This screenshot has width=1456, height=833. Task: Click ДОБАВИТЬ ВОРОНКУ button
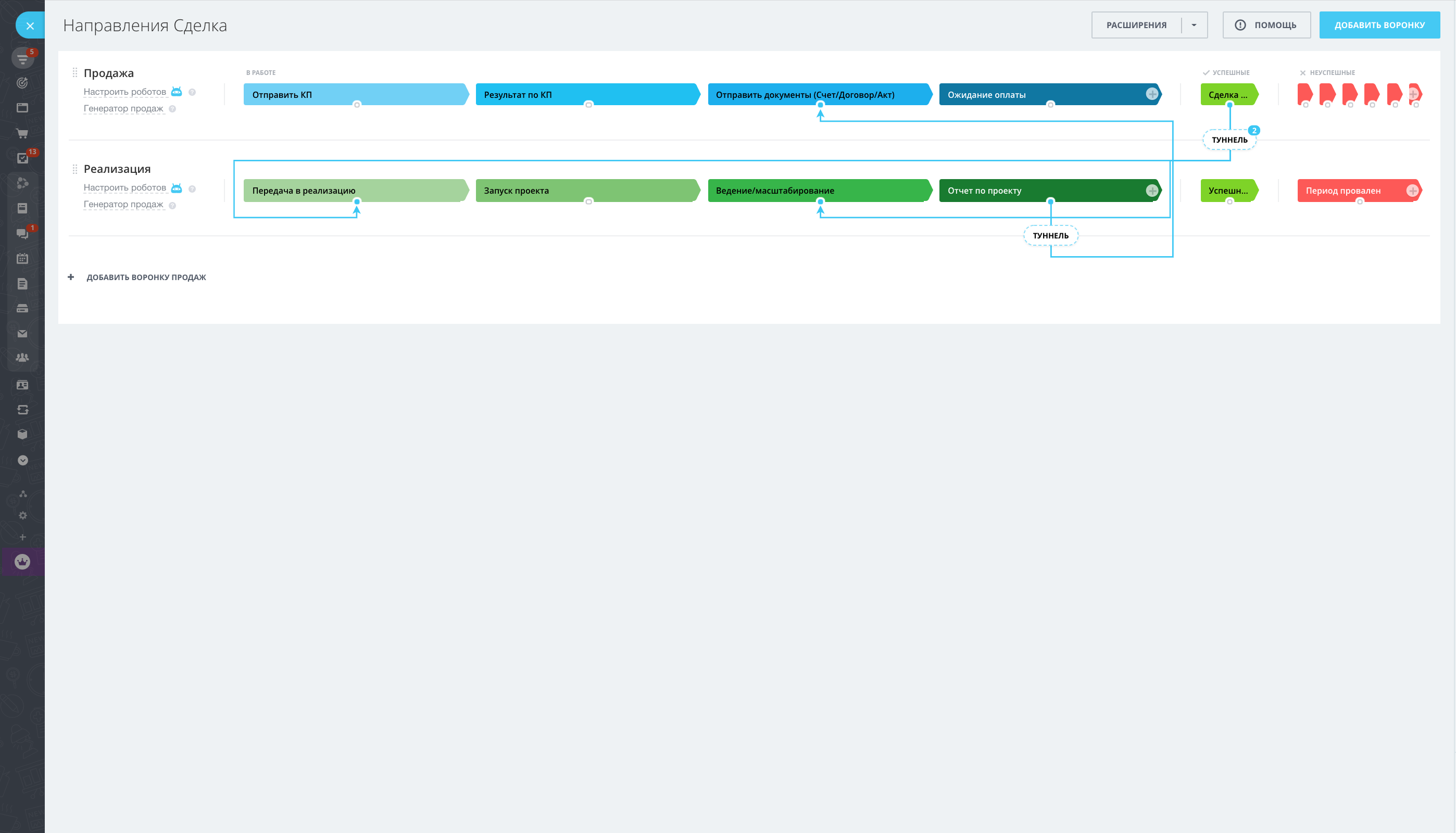pyautogui.click(x=1379, y=25)
